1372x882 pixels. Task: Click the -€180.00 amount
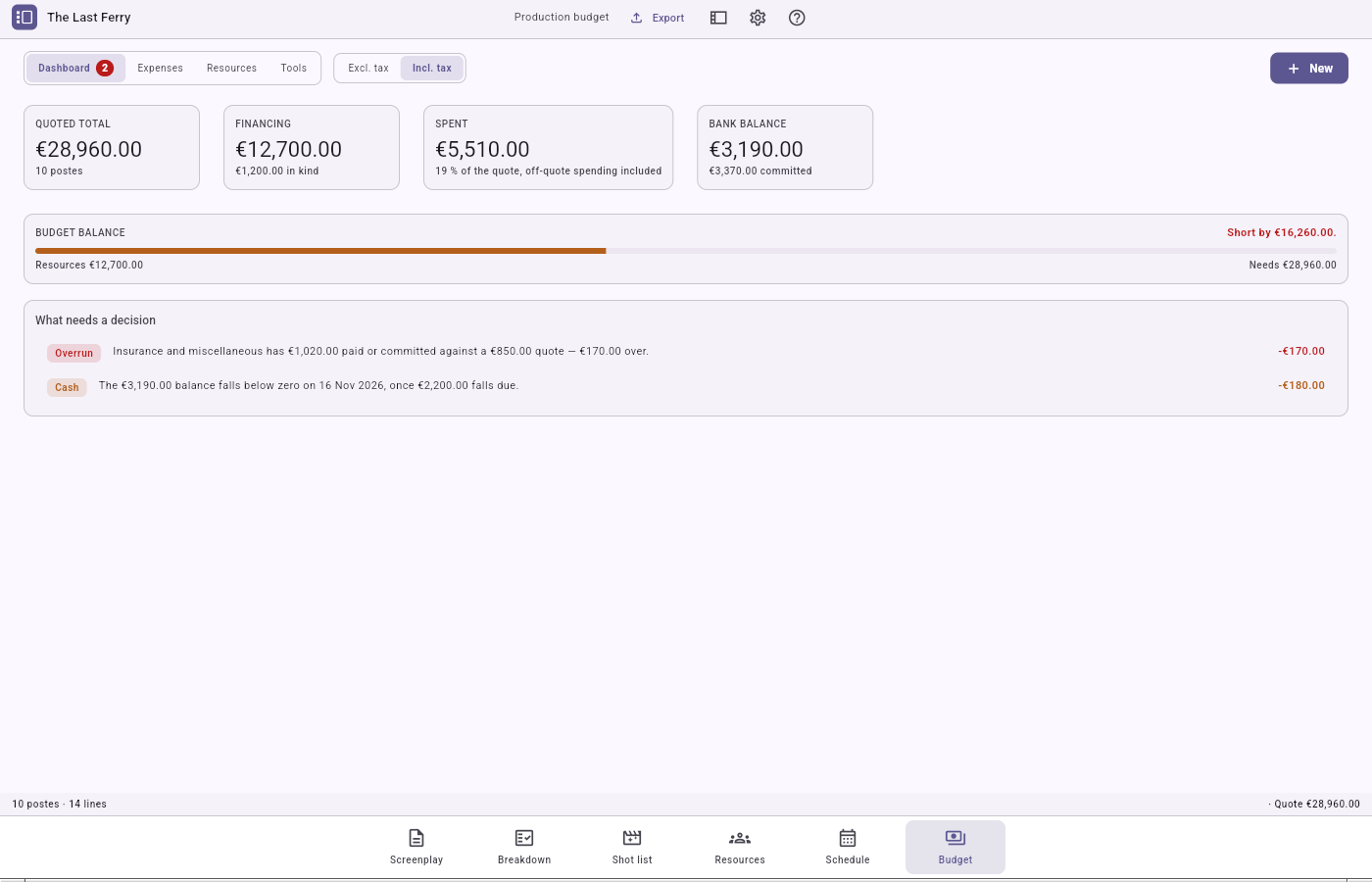point(1301,385)
